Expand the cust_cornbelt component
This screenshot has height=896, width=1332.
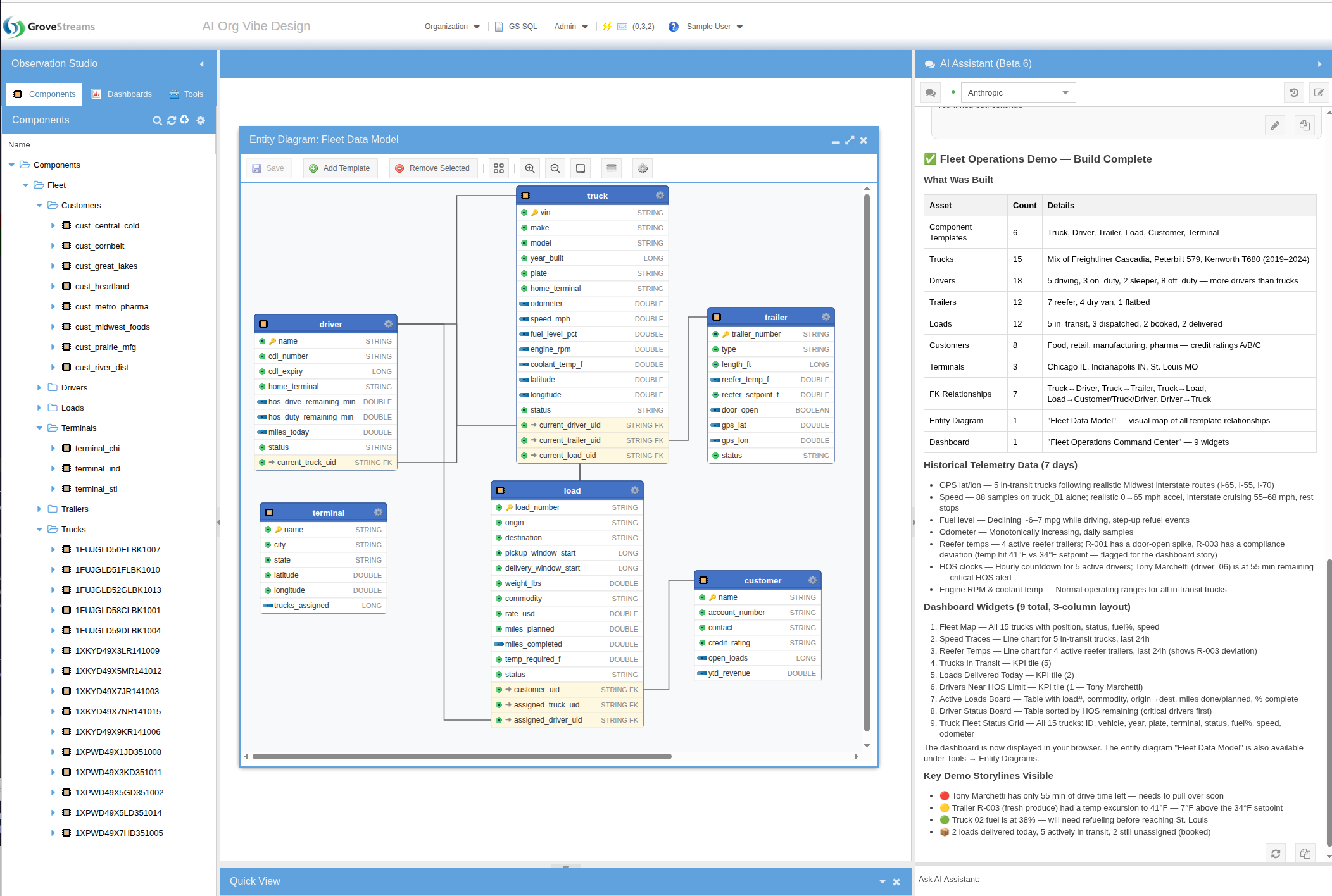(x=53, y=246)
